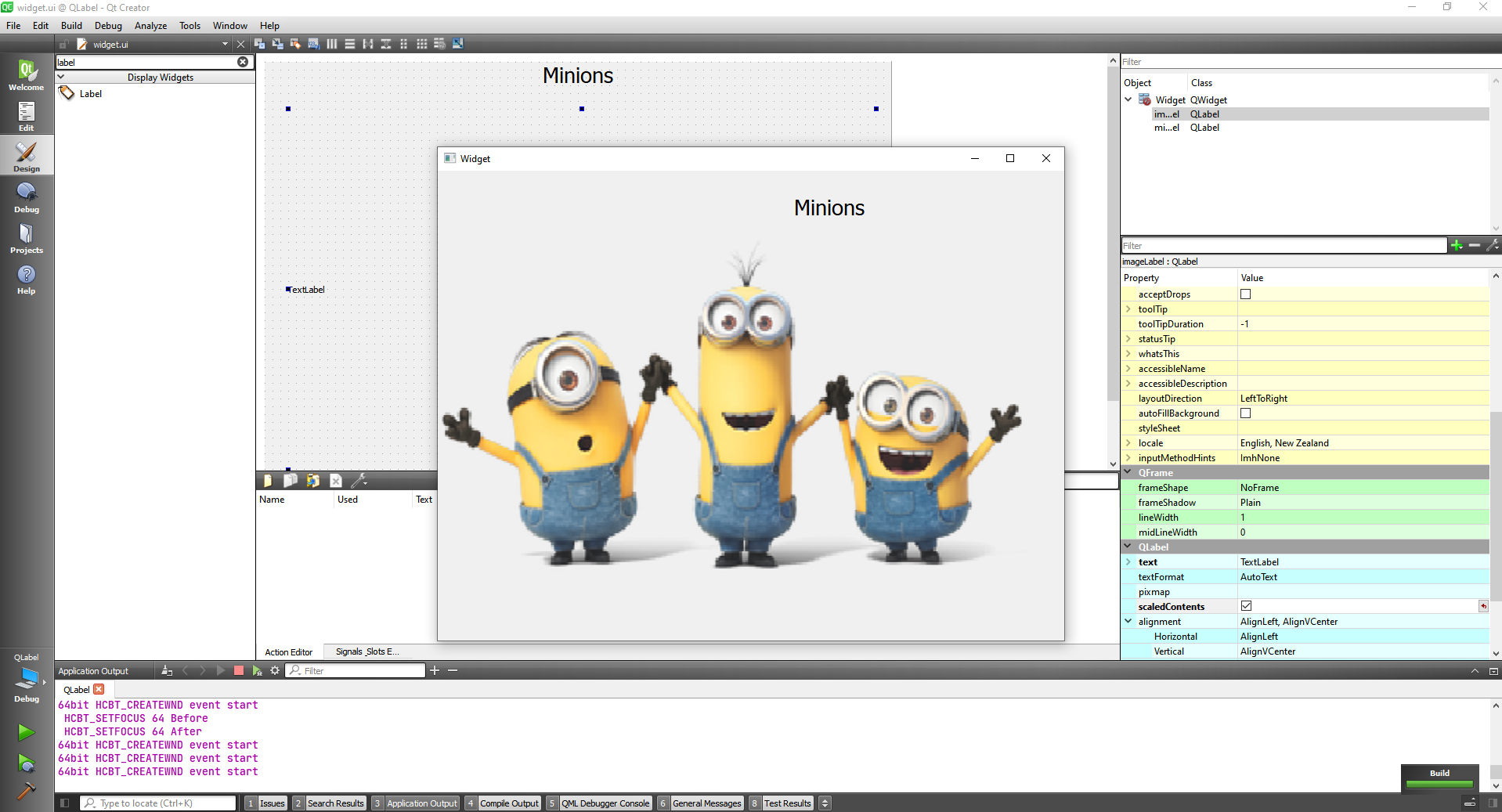1502x812 pixels.
Task: Click the Start Debugging run button
Action: point(26,763)
